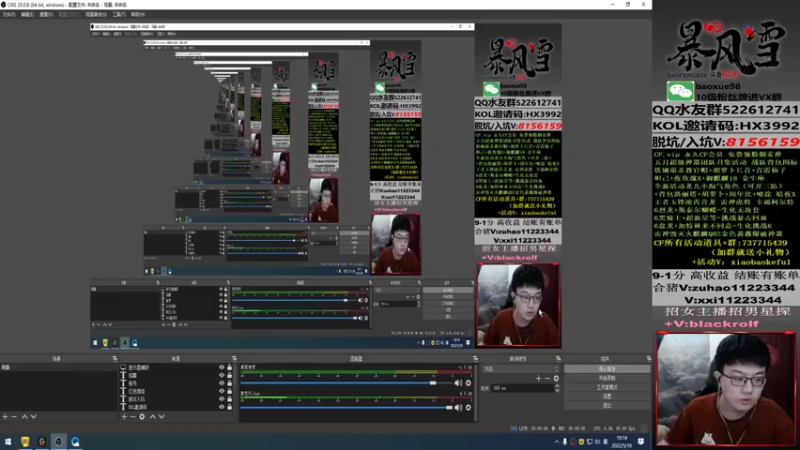Screen dimensions: 800x450
Task: Open the scene transition type dropdown
Action: (520, 368)
